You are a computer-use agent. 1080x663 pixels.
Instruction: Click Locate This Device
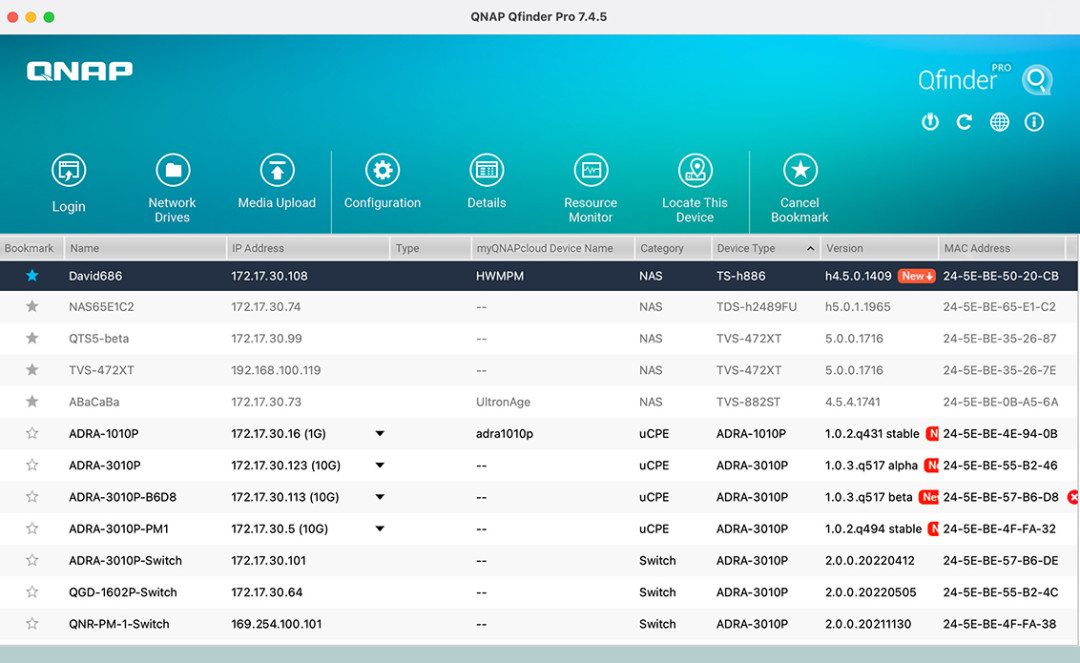695,188
